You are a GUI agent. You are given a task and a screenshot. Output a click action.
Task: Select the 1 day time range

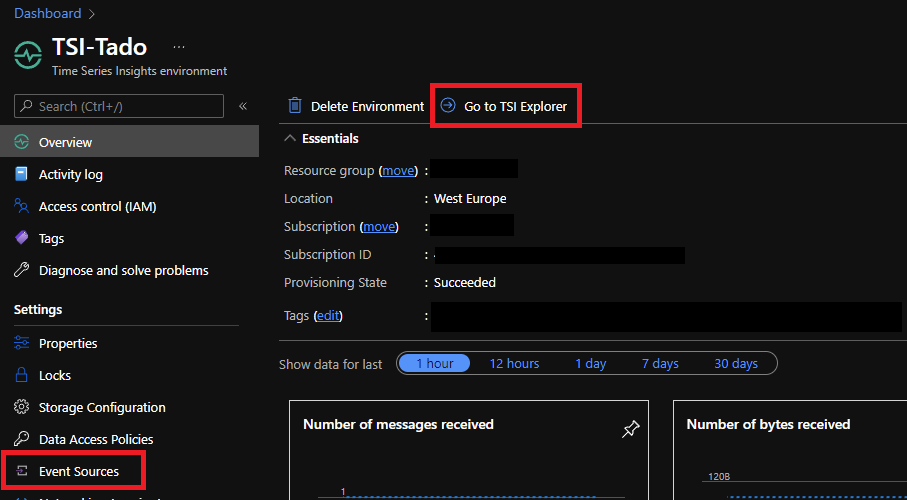[591, 363]
